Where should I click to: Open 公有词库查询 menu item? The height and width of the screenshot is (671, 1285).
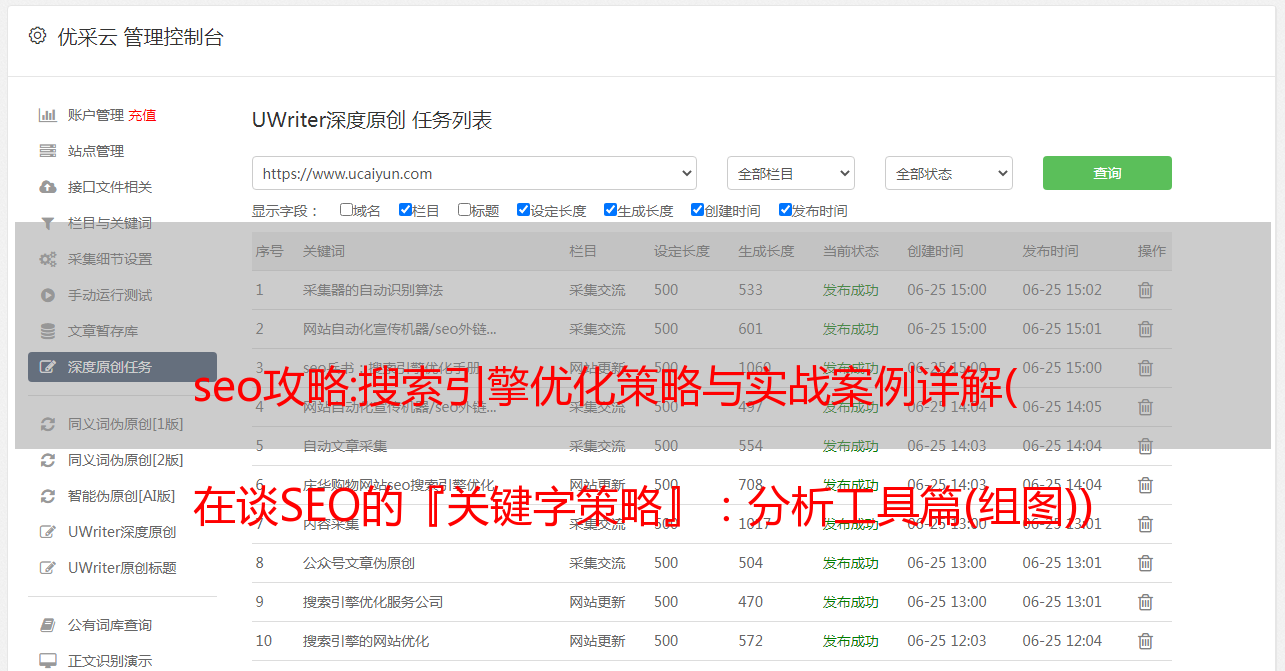coord(110,625)
